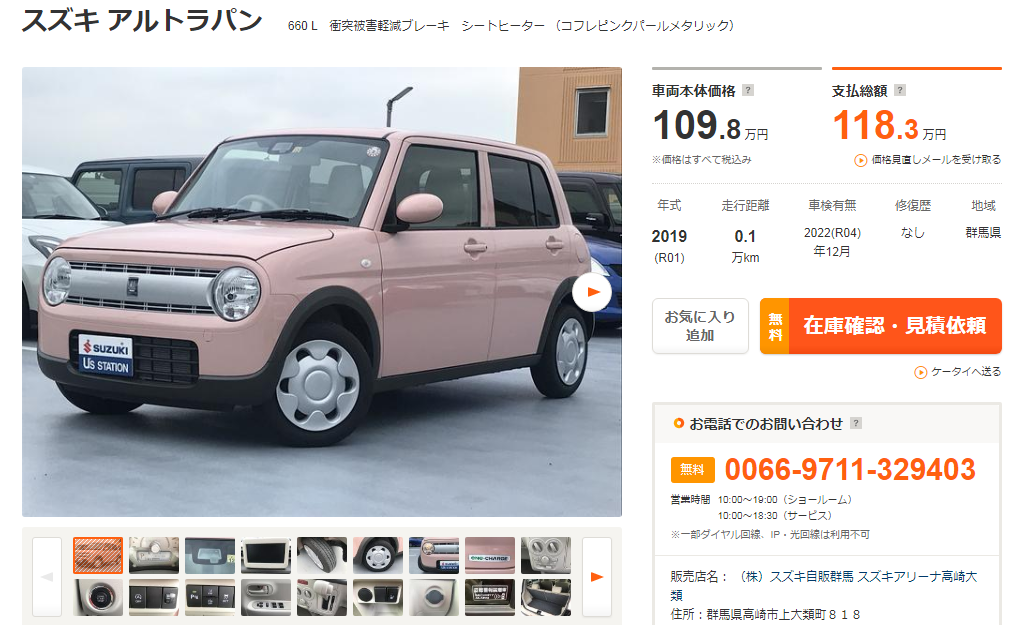Open the open trunk thumbnail photo

click(x=545, y=597)
